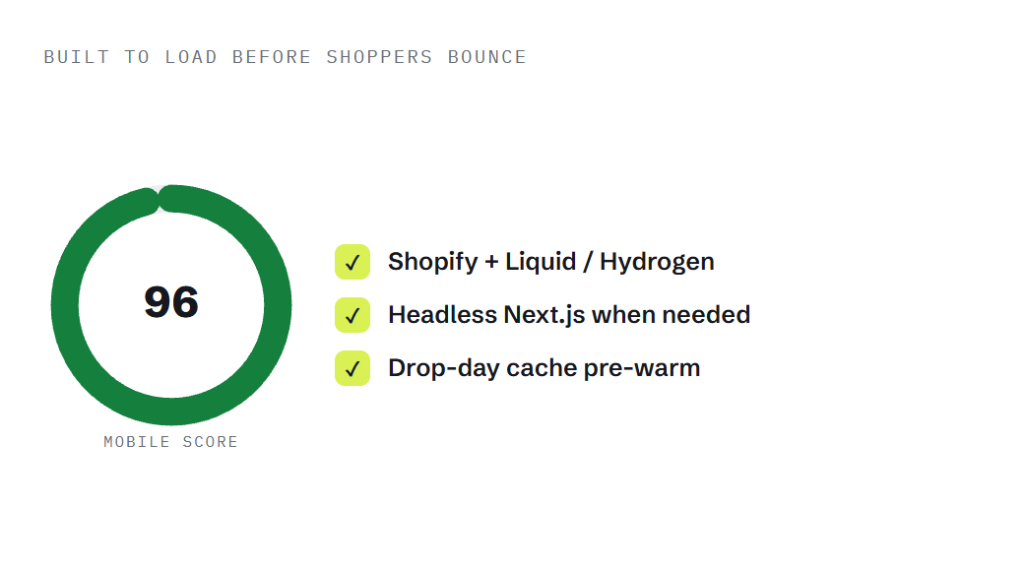Click the word Hydrogen in the first item

click(x=657, y=262)
